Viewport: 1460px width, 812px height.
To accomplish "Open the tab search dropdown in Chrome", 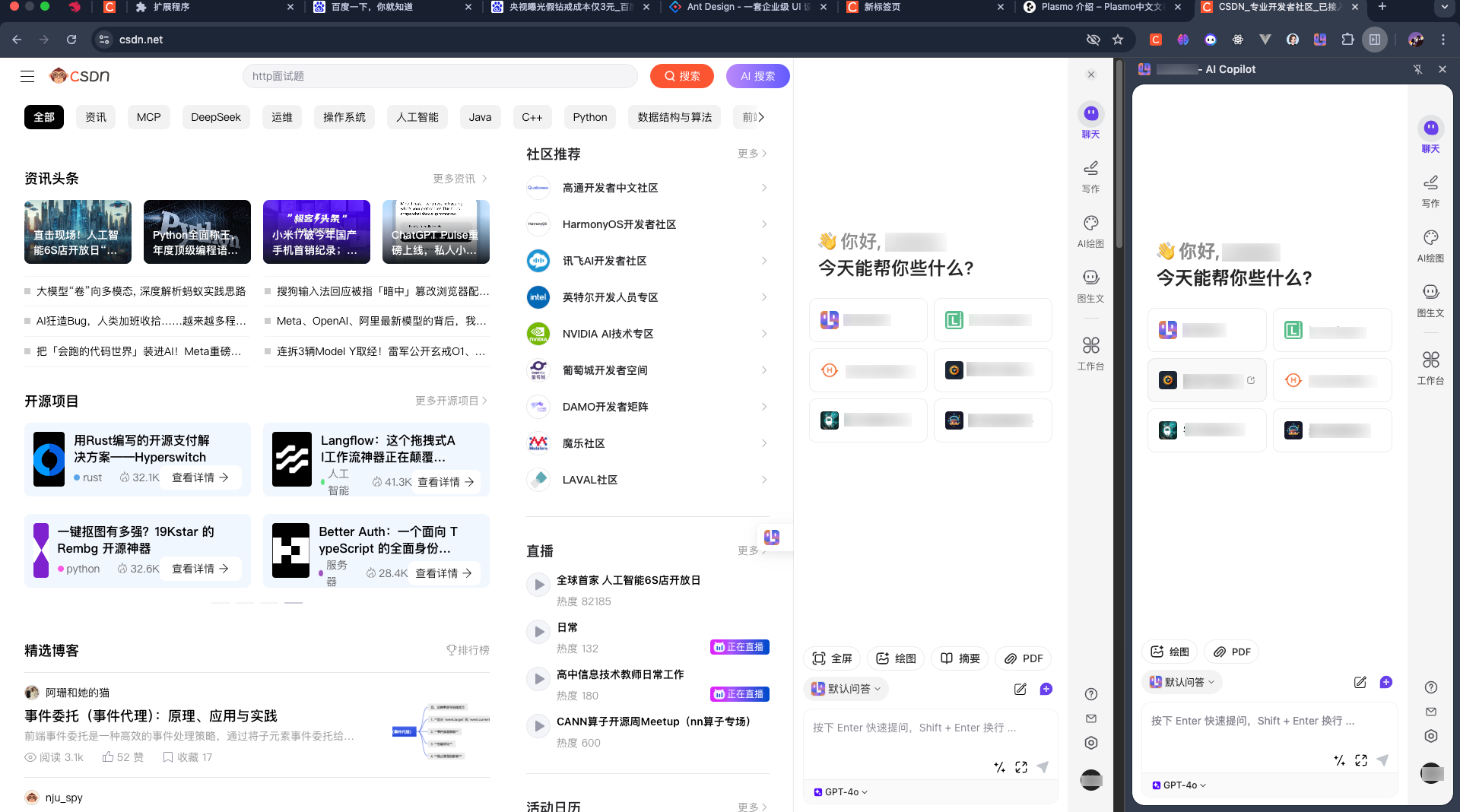I will (x=1444, y=7).
